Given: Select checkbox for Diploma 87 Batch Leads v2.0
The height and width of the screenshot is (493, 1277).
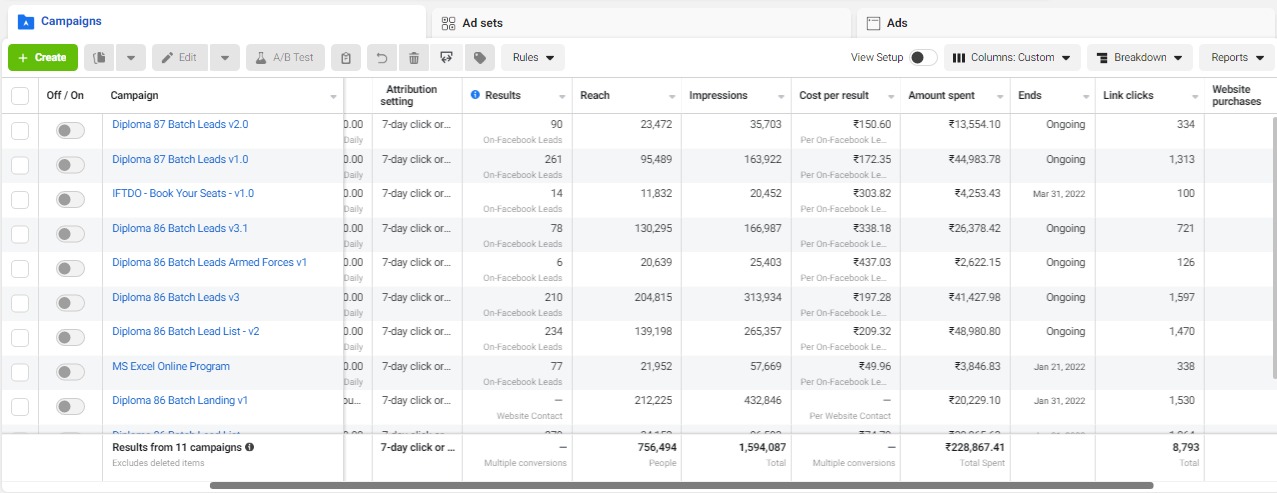Looking at the screenshot, I should pyautogui.click(x=20, y=131).
